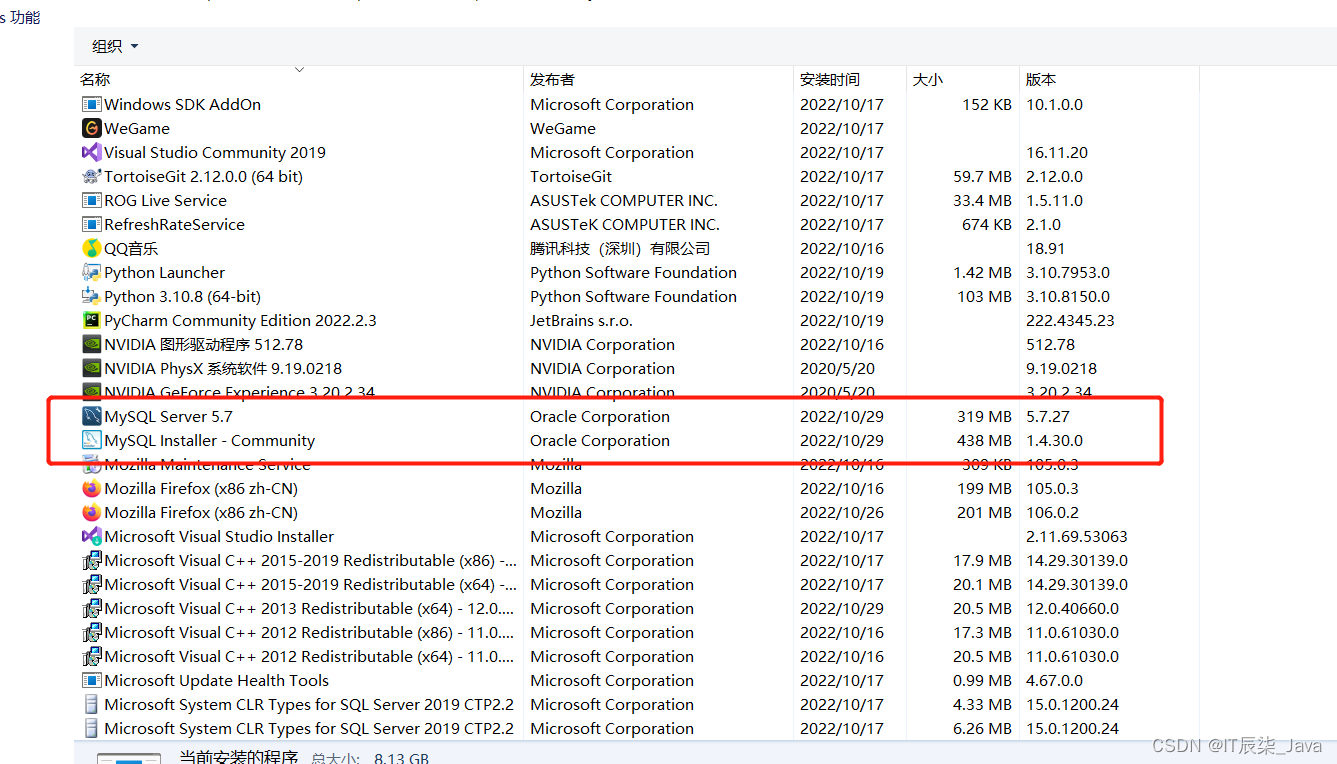Screen dimensions: 1337x764
Task: Click the TortoiseGit 2.12.0.0 icon
Action: (91, 176)
